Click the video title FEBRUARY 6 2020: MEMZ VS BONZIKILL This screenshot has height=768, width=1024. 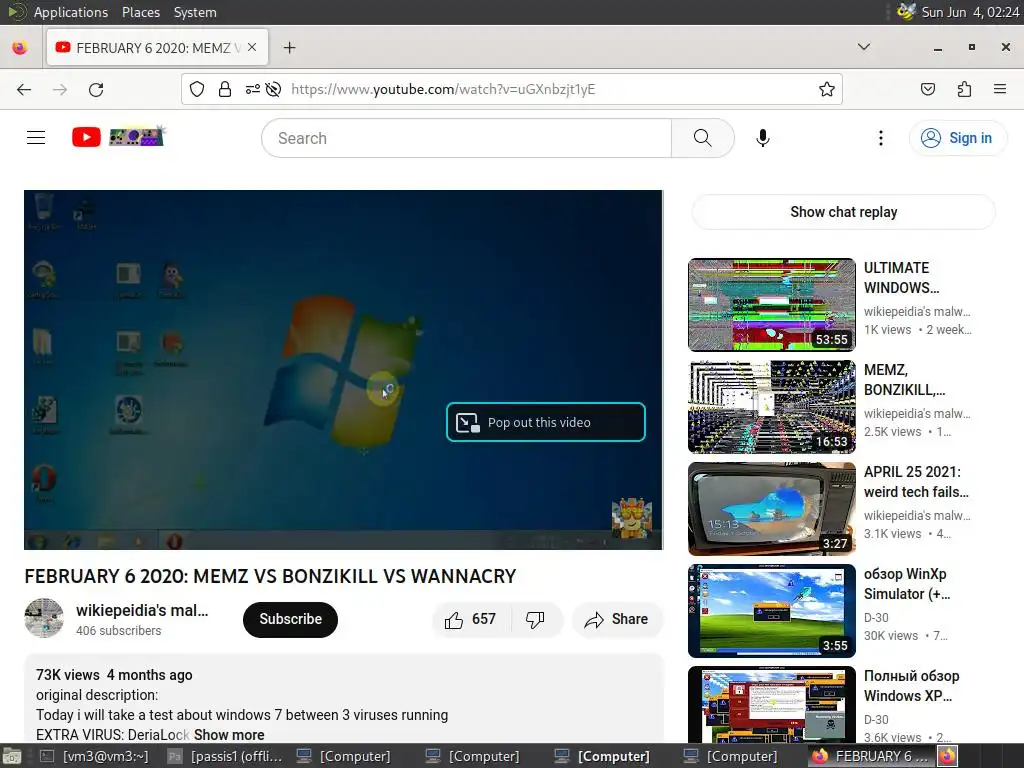coord(270,576)
